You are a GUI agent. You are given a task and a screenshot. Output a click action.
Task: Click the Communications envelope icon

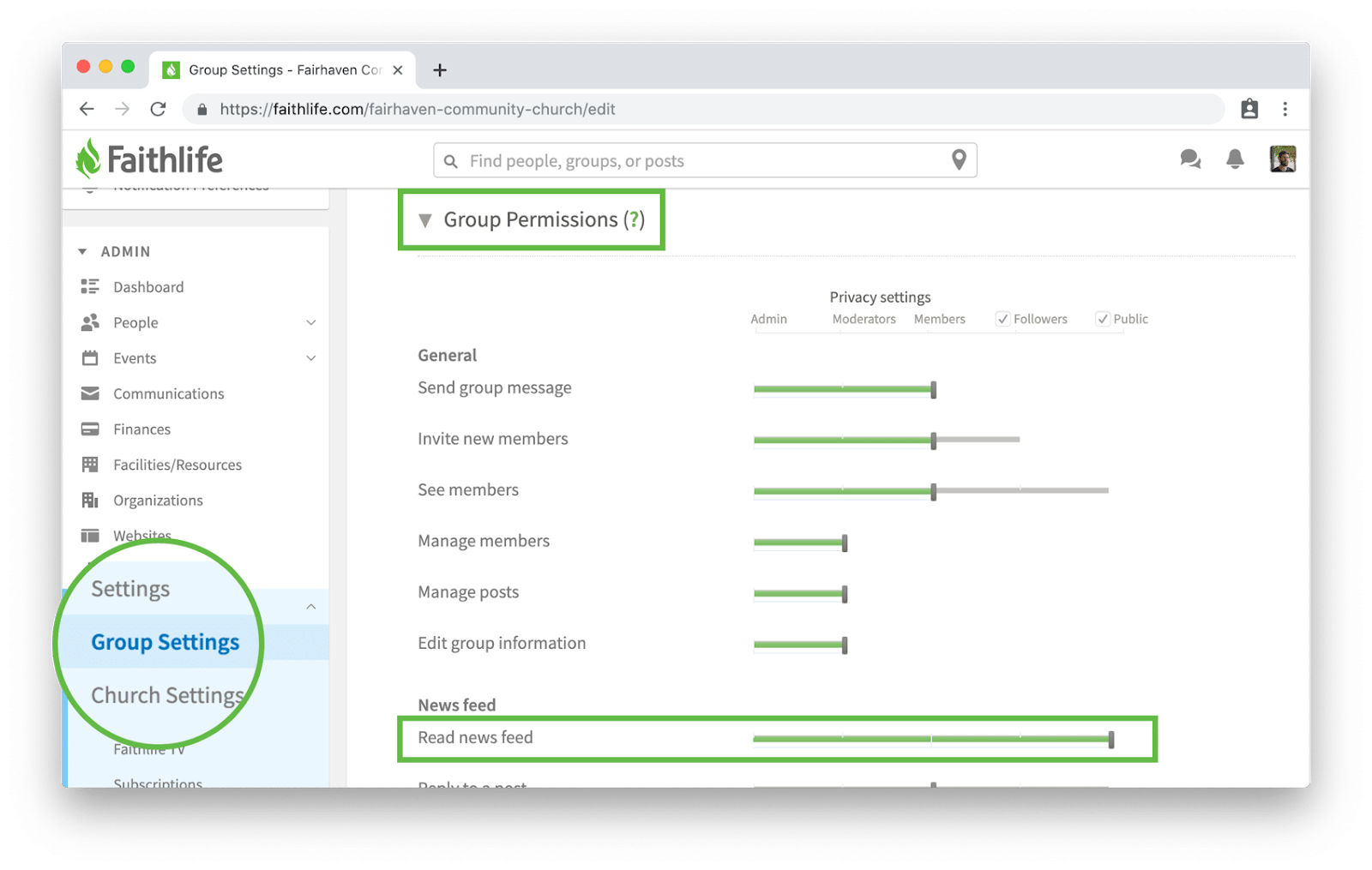pos(90,393)
